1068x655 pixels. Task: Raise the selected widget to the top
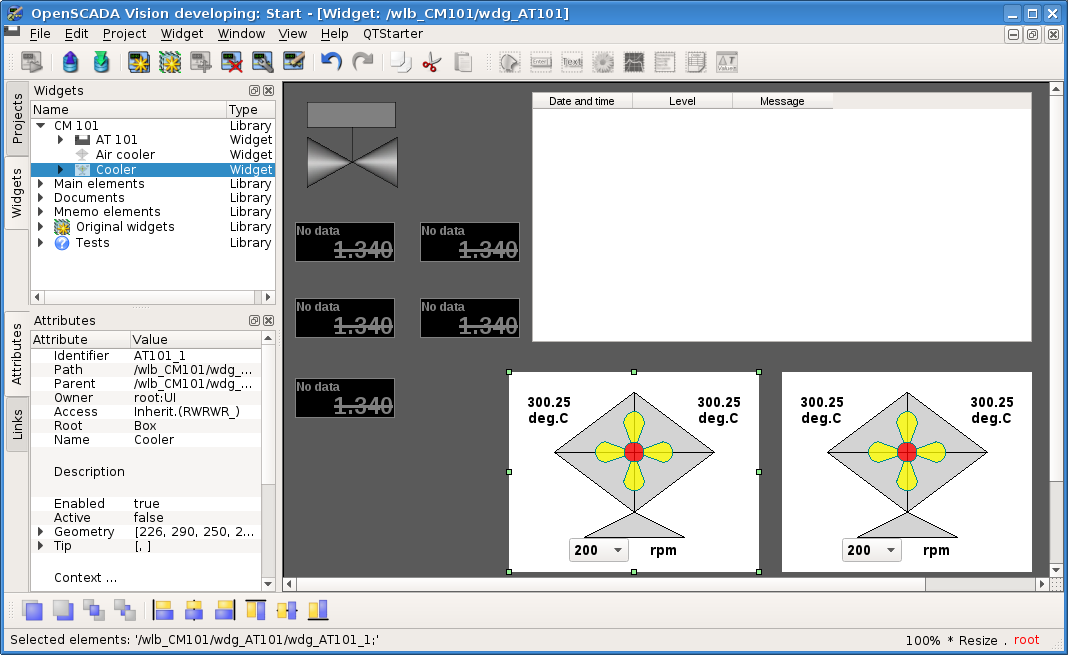point(32,609)
